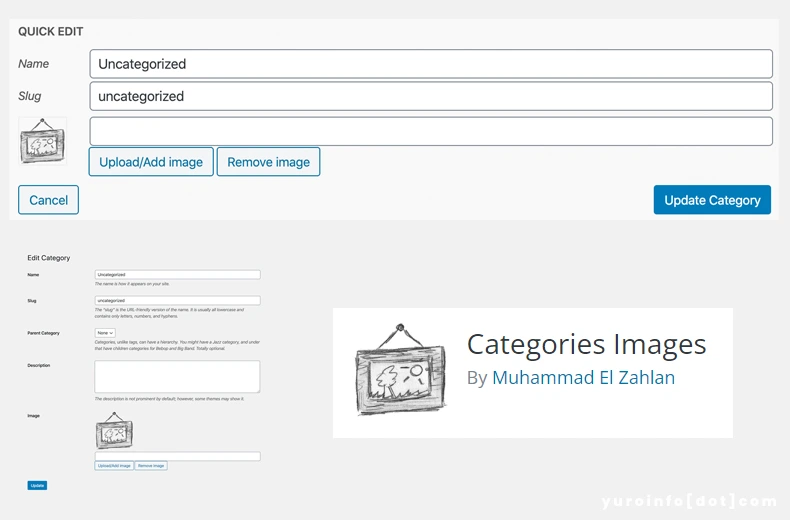The image size is (790, 520).
Task: Click the Slug field in Quick Edit
Action: (x=431, y=96)
